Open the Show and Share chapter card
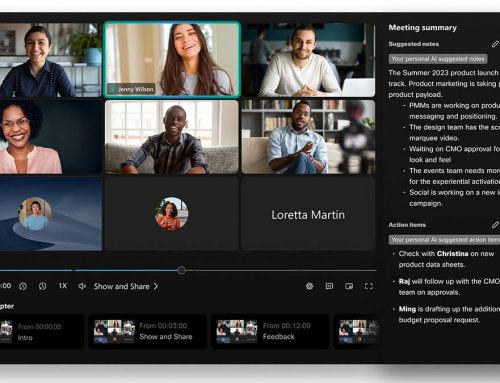 tap(147, 332)
